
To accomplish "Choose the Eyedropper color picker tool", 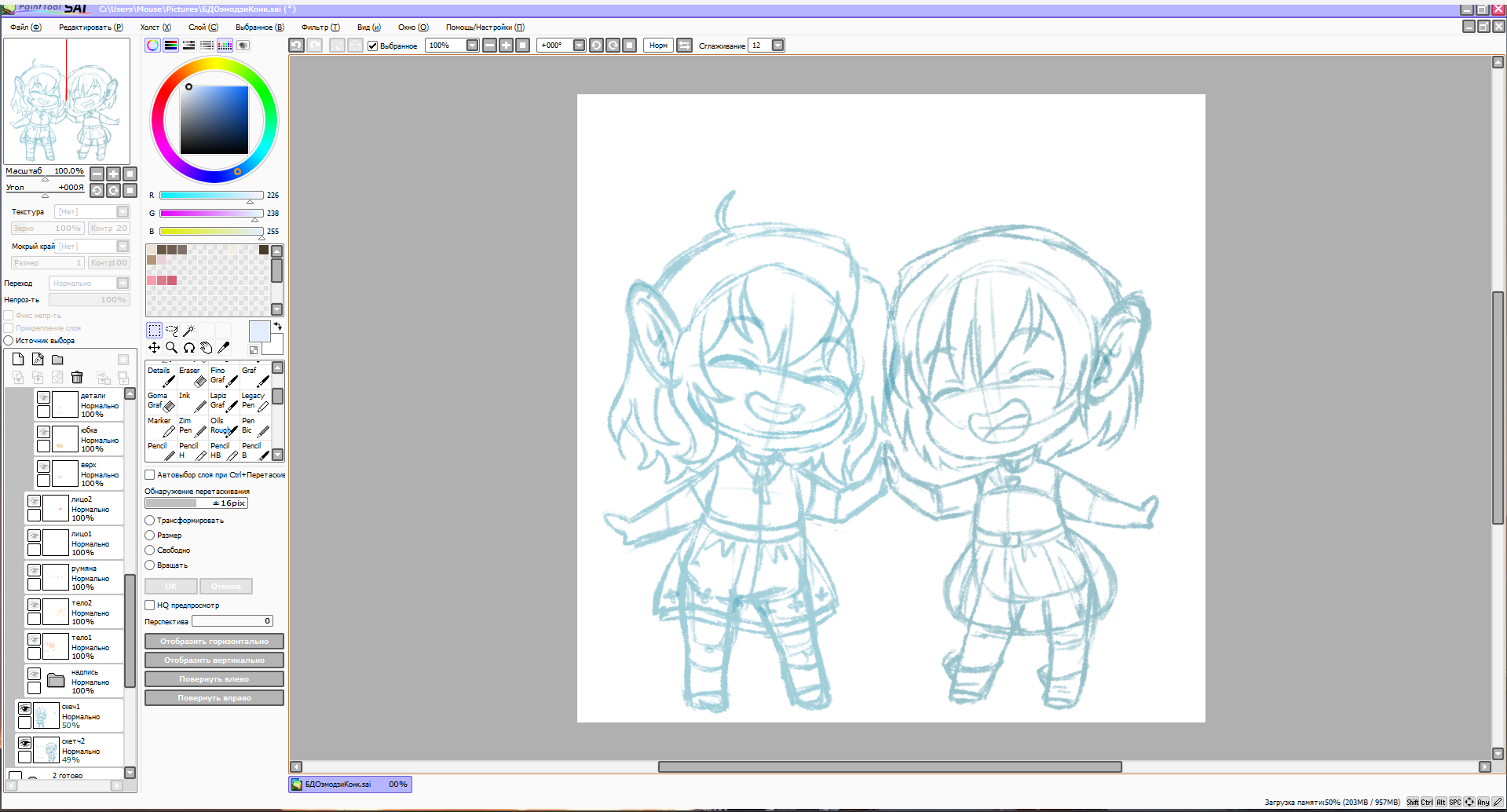I will pyautogui.click(x=223, y=348).
